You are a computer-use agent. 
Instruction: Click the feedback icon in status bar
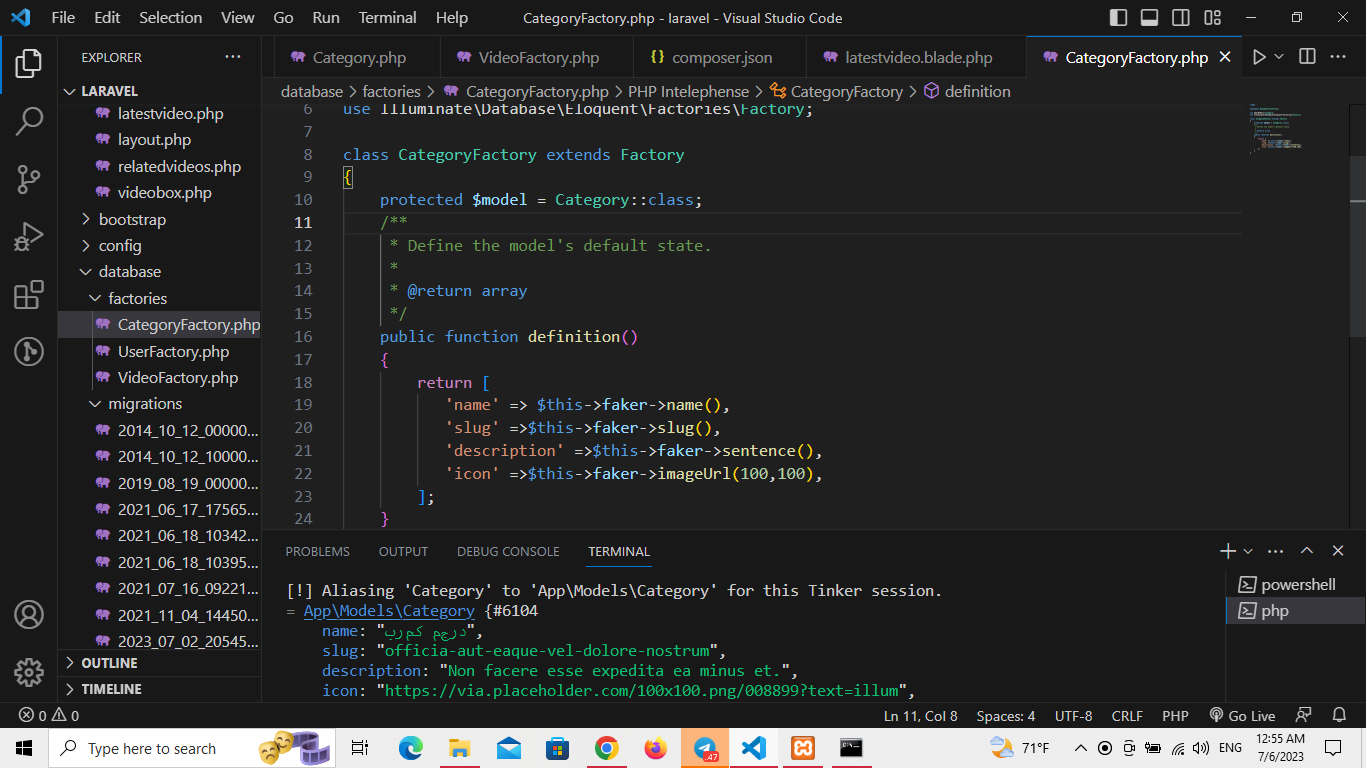(x=1303, y=716)
